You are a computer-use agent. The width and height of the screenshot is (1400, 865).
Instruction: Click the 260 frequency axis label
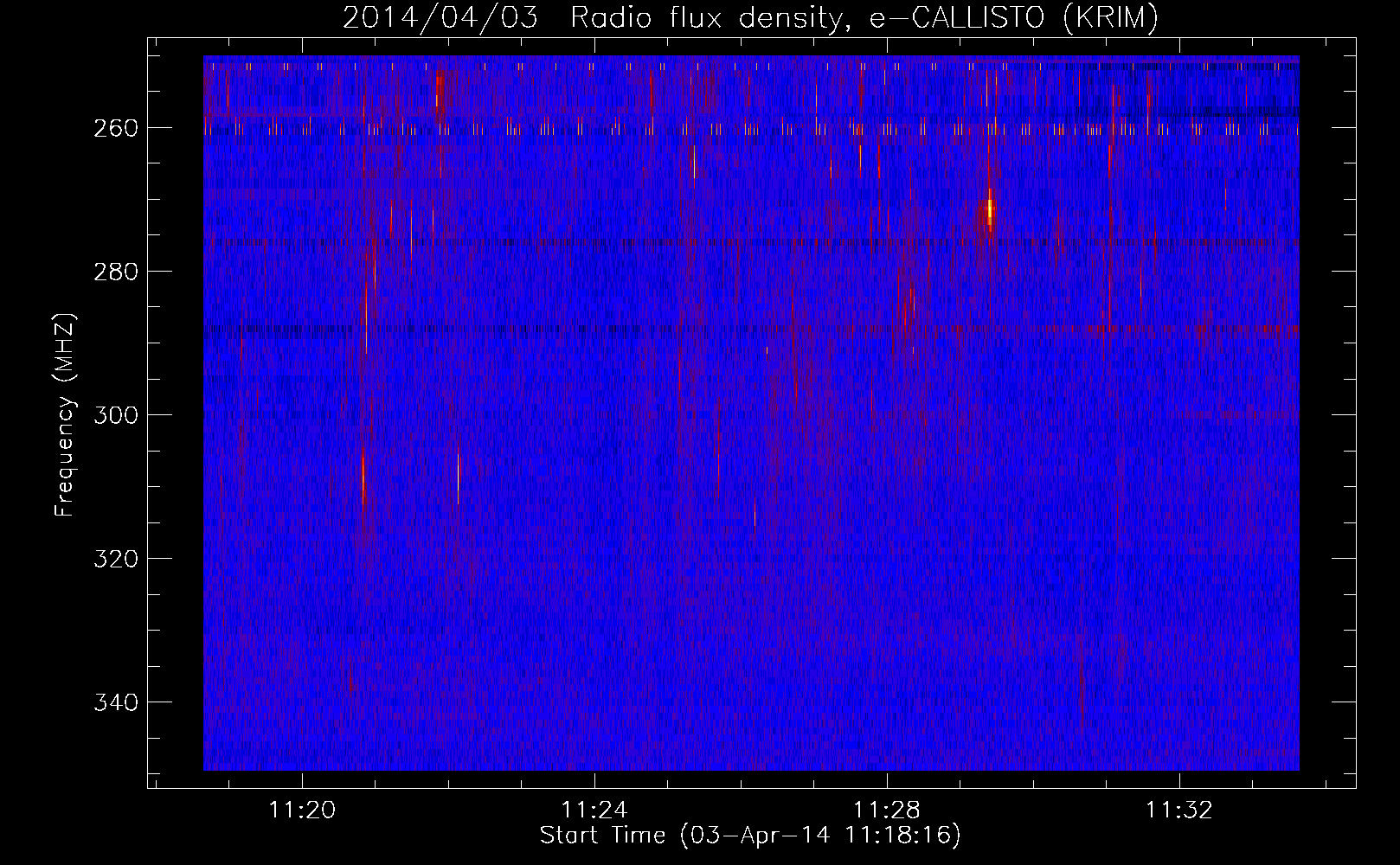tap(116, 128)
